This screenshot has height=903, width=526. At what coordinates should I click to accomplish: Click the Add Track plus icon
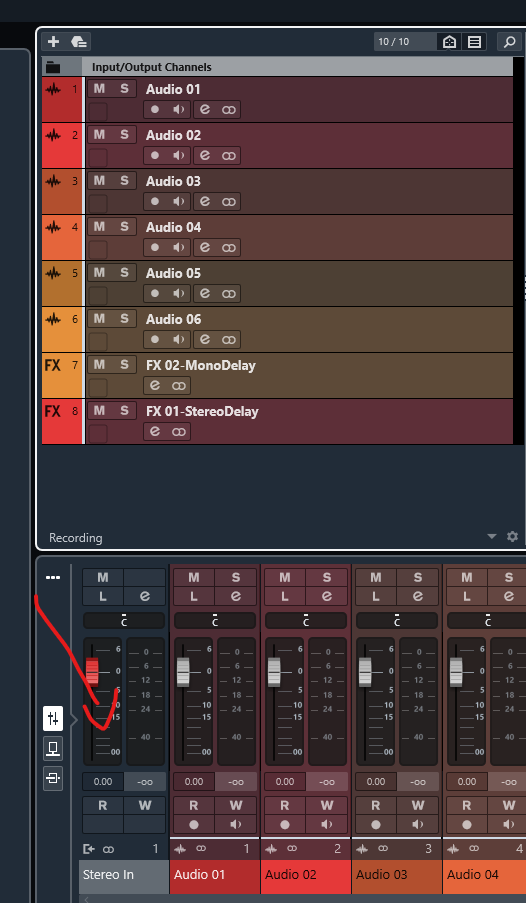[x=54, y=41]
